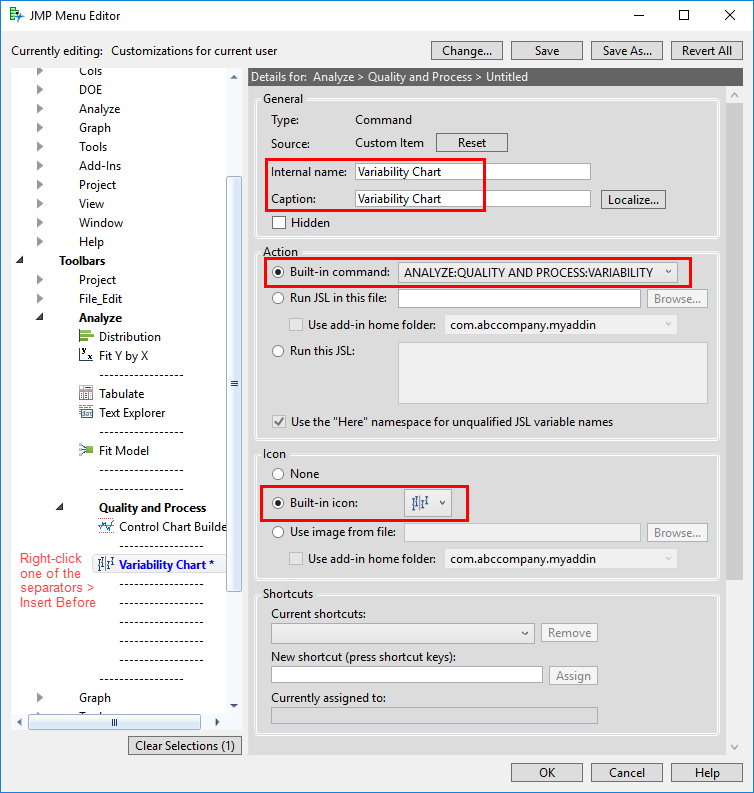
Task: Click the Run JSL in this file path field
Action: tap(519, 298)
